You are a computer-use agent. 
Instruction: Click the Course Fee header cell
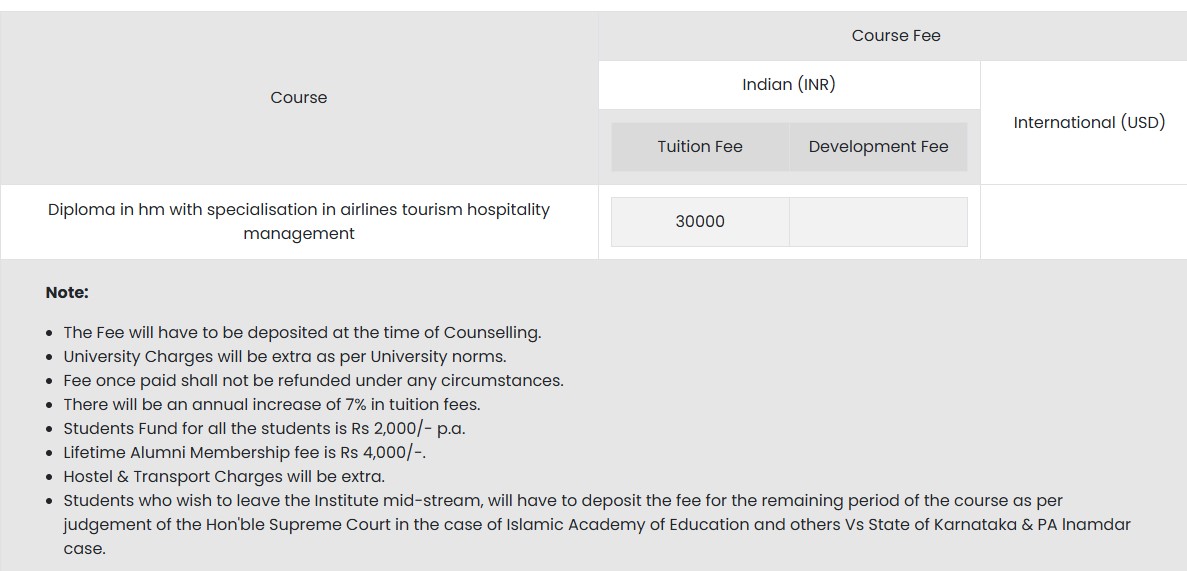(895, 36)
